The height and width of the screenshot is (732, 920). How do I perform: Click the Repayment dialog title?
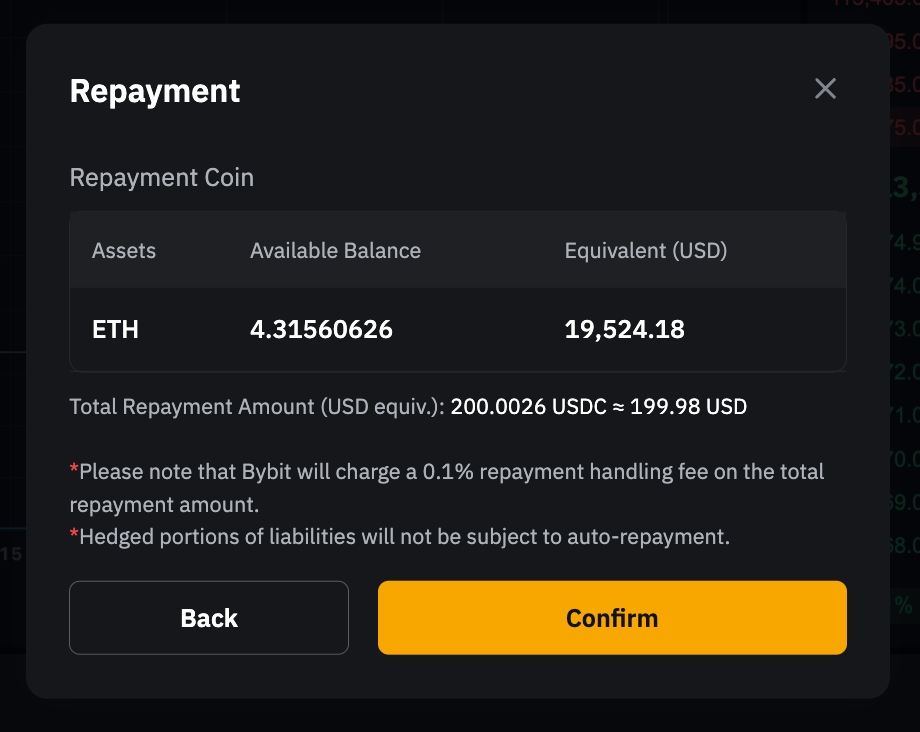[x=155, y=91]
